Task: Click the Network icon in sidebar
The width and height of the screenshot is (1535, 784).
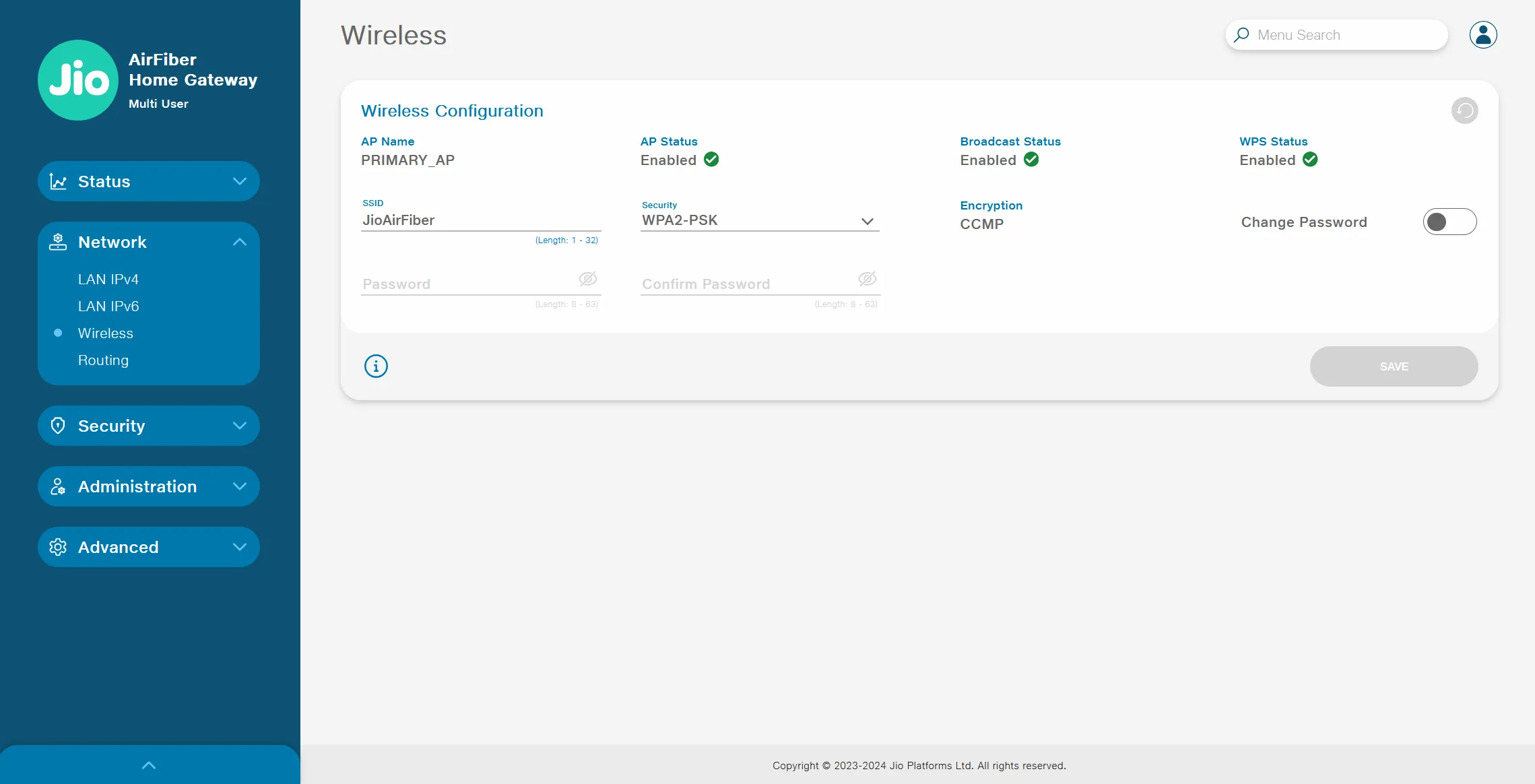Action: (58, 242)
